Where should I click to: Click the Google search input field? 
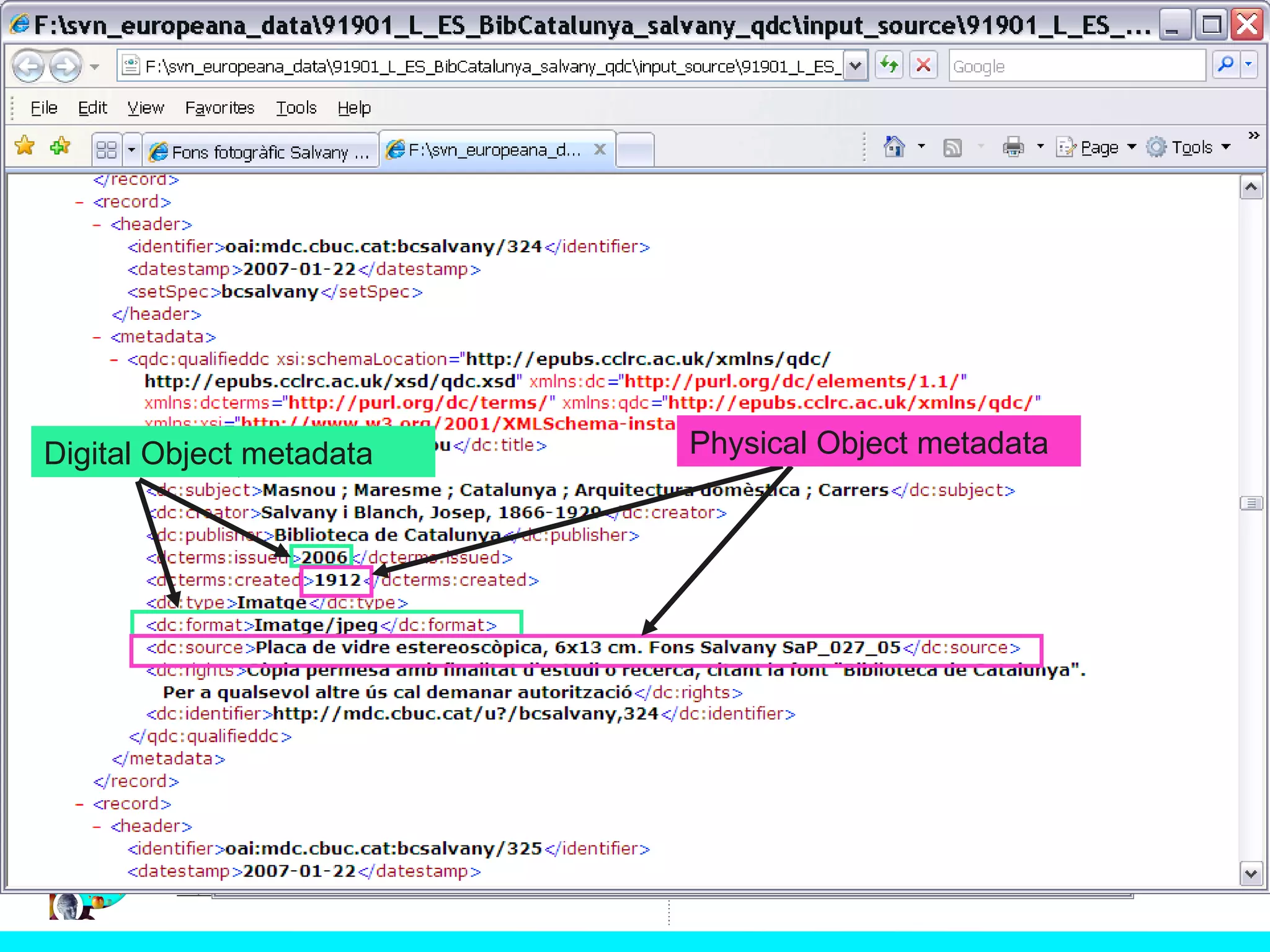[x=1076, y=66]
